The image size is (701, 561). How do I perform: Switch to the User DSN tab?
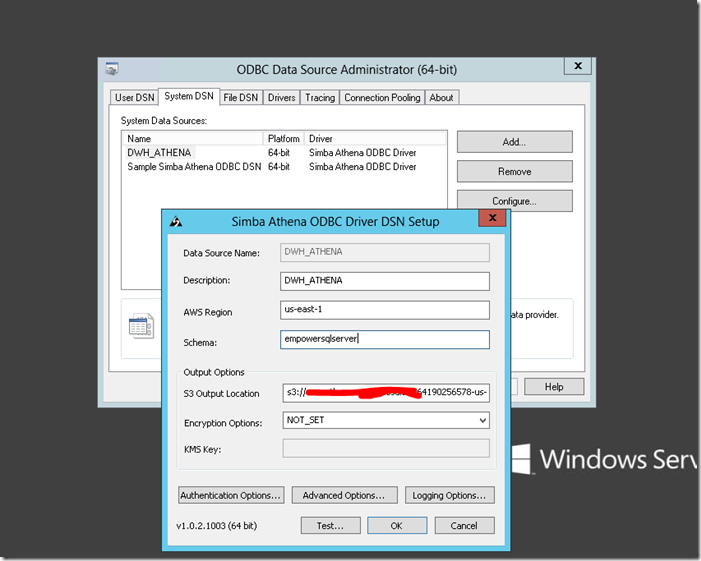(x=134, y=97)
